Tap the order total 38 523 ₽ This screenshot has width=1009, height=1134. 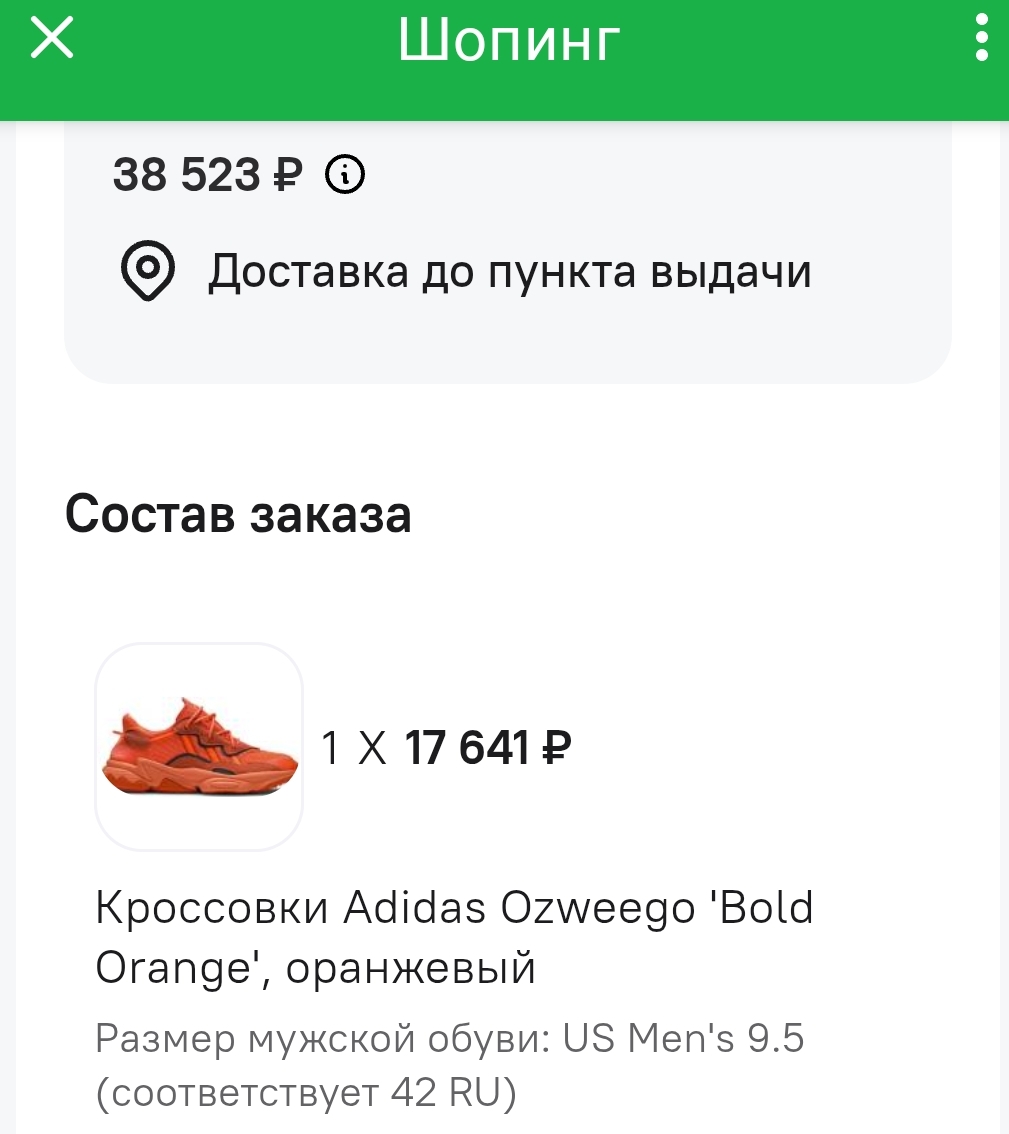click(207, 176)
